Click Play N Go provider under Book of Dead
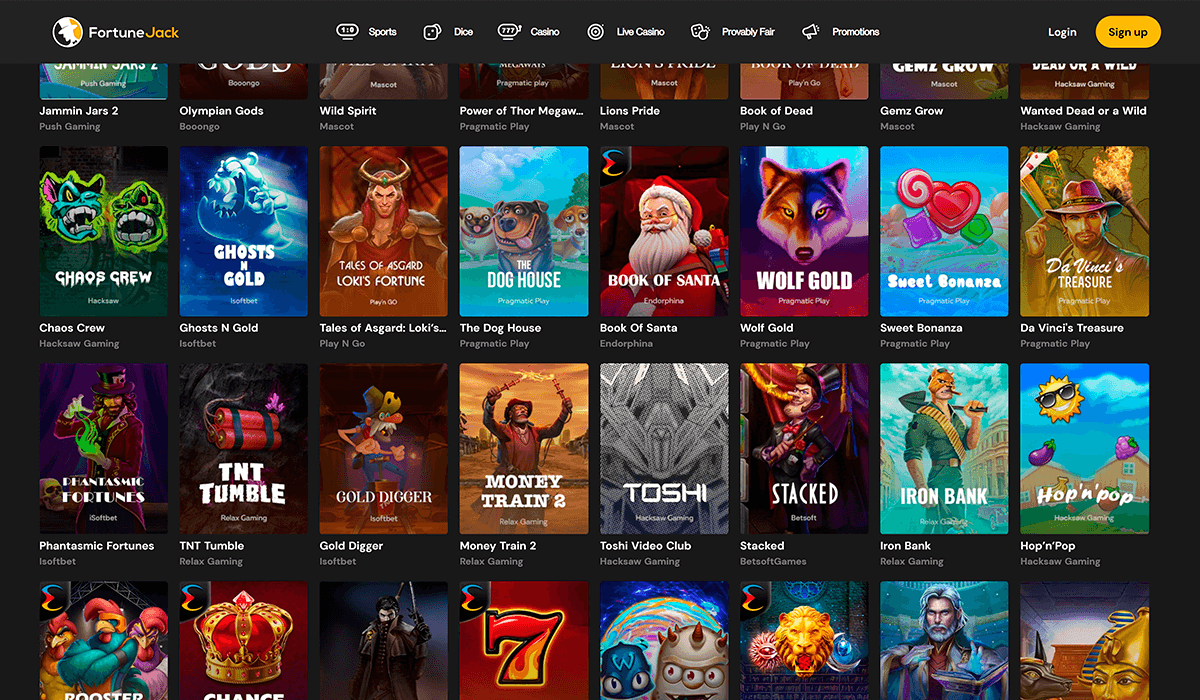Viewport: 1200px width, 700px height. tap(763, 127)
